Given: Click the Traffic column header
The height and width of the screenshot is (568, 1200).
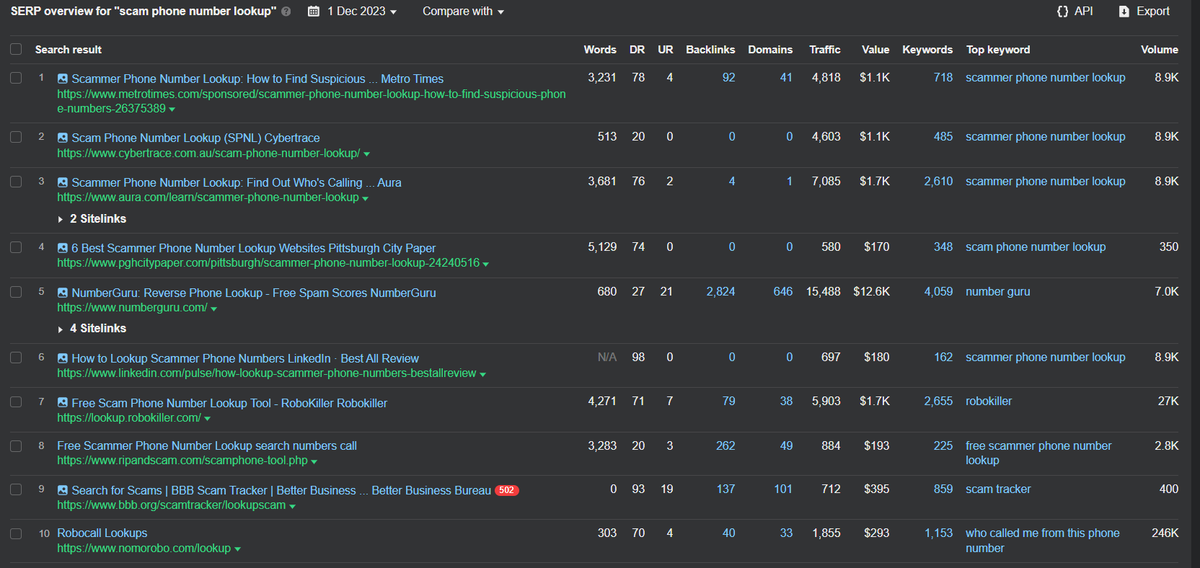Looking at the screenshot, I should pyautogui.click(x=825, y=49).
